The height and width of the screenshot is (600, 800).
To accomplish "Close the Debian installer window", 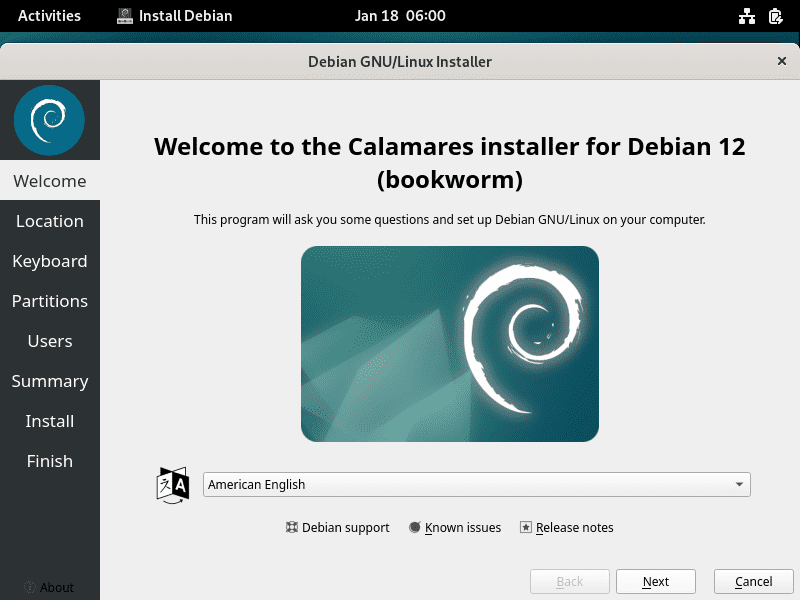I will click(781, 61).
